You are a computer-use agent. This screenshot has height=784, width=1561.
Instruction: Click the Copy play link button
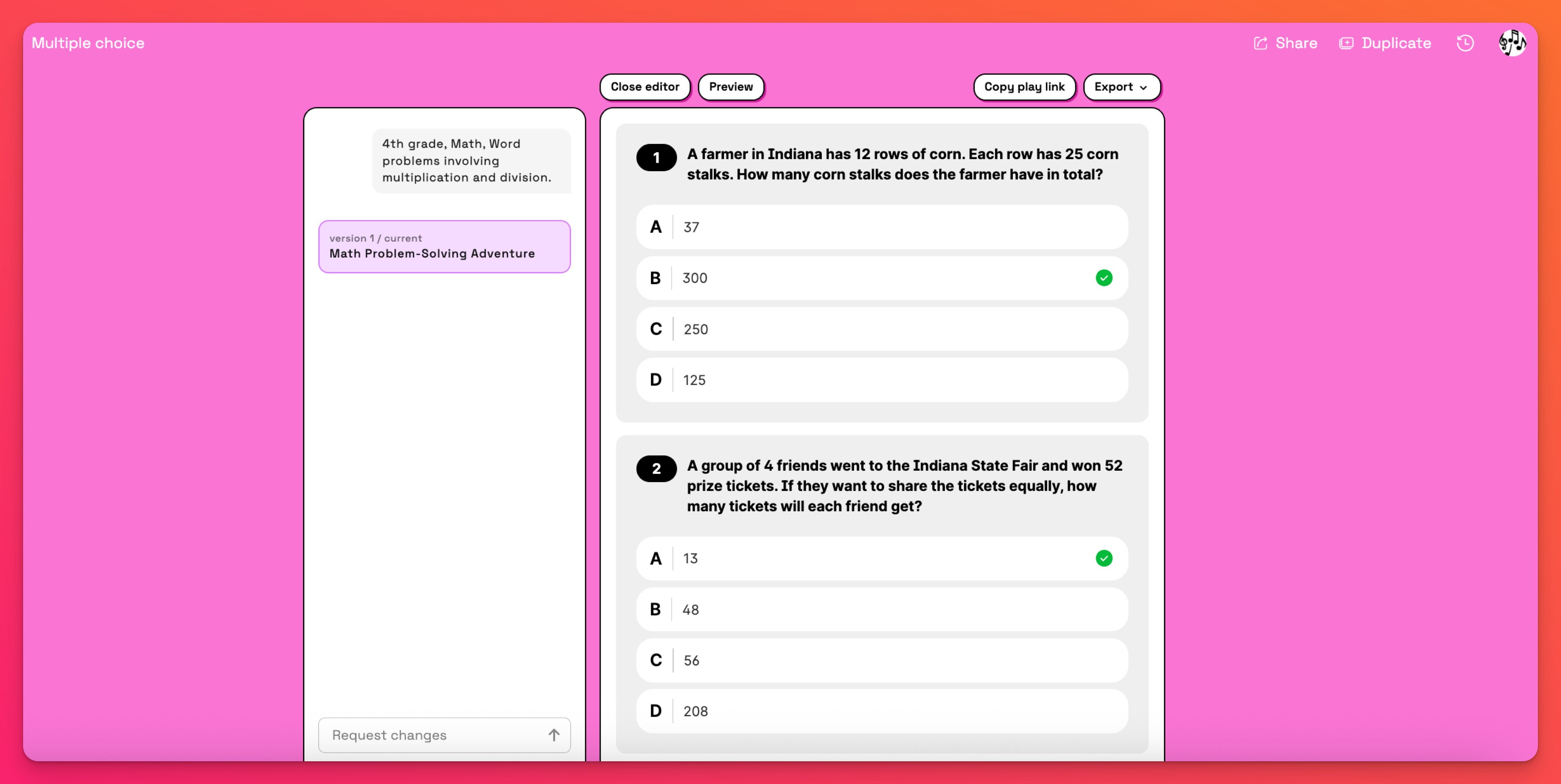[x=1023, y=87]
